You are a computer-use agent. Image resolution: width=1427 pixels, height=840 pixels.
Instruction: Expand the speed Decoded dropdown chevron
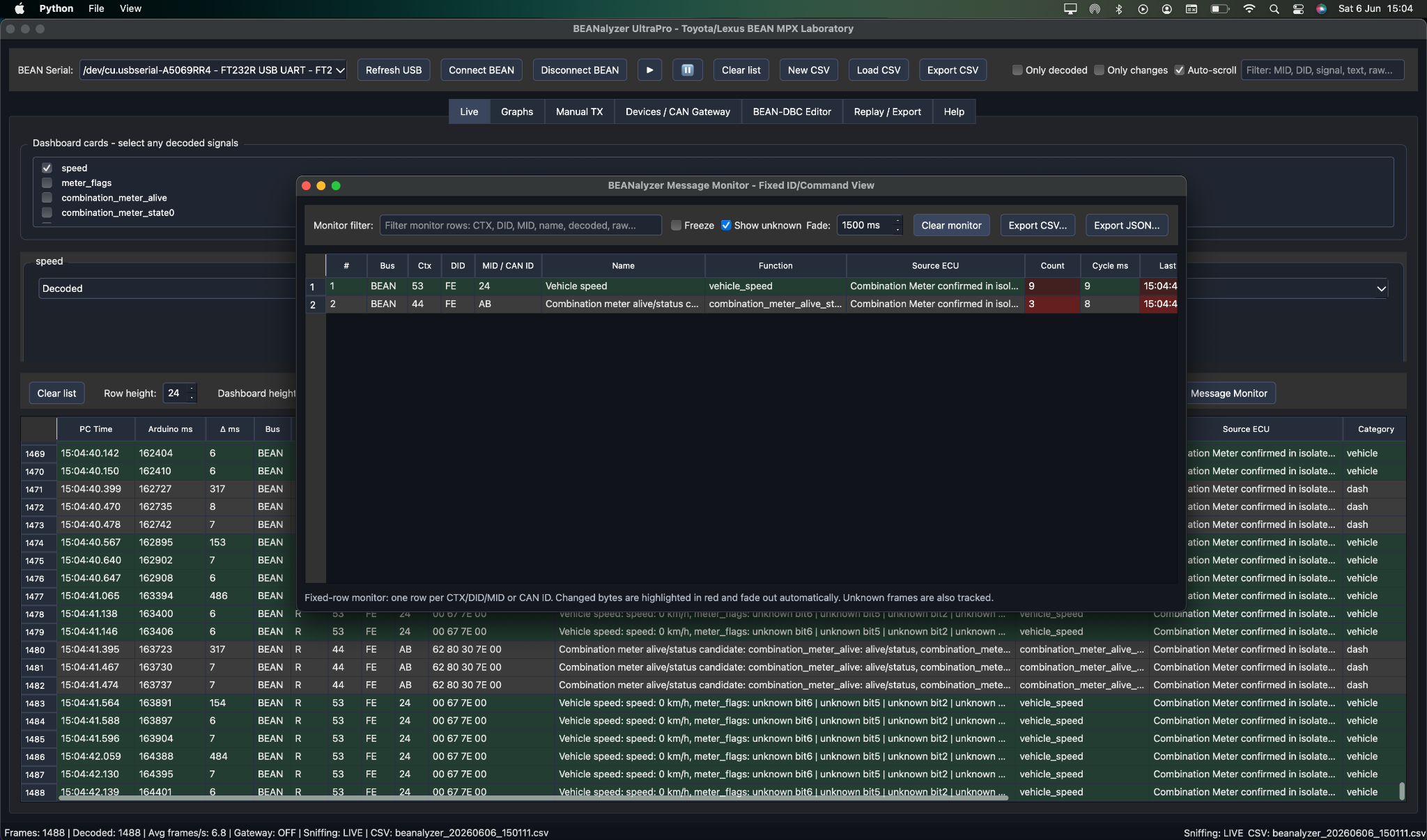(1381, 288)
